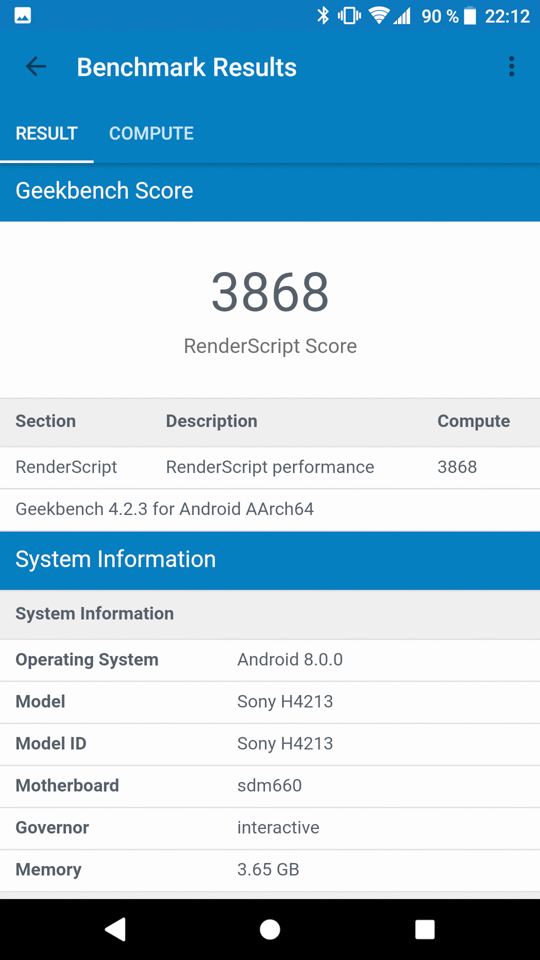Tap the Android recent apps button
This screenshot has width=540, height=960.
(424, 929)
